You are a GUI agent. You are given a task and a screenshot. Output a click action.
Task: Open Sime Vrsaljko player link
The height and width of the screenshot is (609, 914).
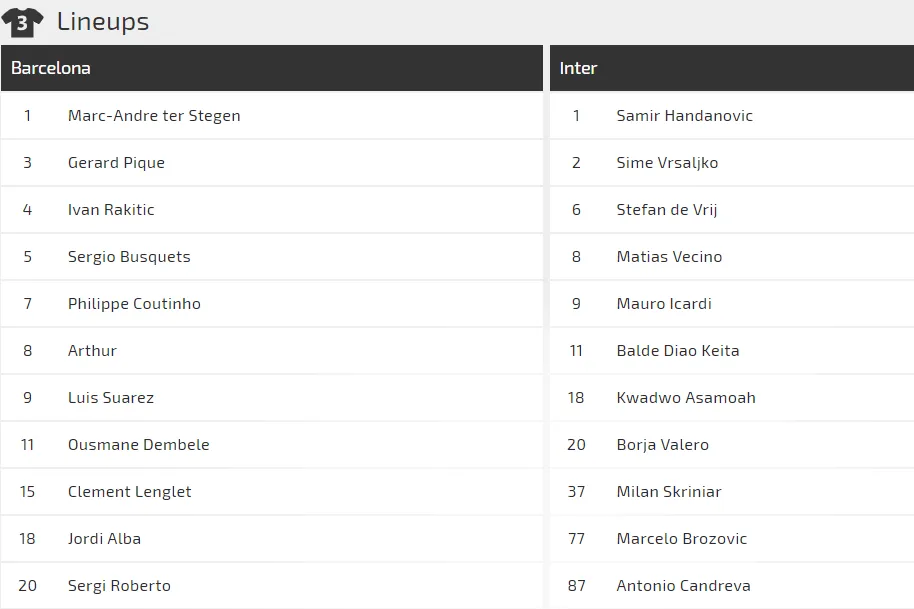(667, 162)
